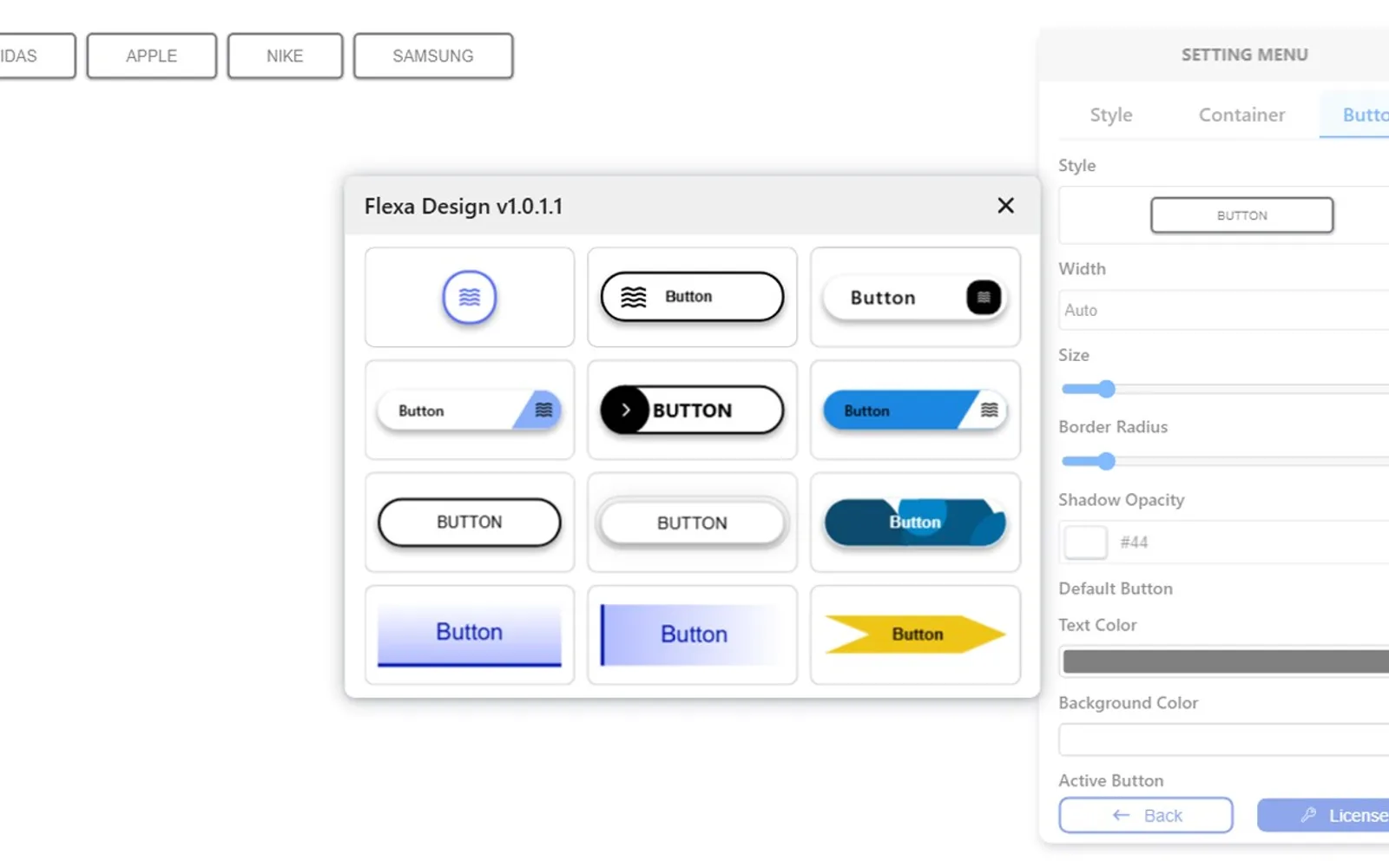The width and height of the screenshot is (1389, 868).
Task: Select the plain outlined pill BUTTON style
Action: click(x=469, y=522)
